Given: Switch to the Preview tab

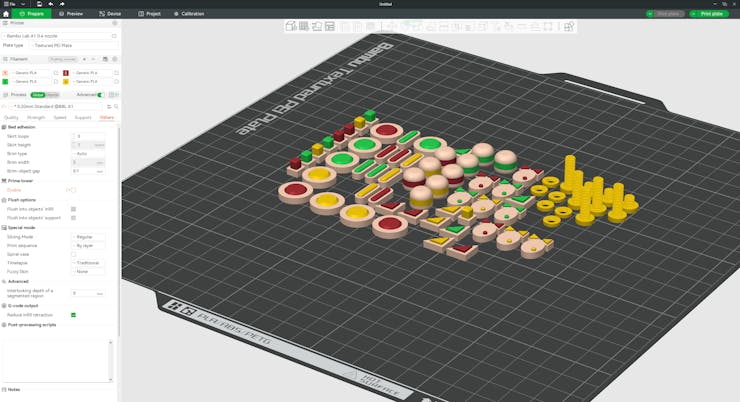Looking at the screenshot, I should pyautogui.click(x=71, y=14).
